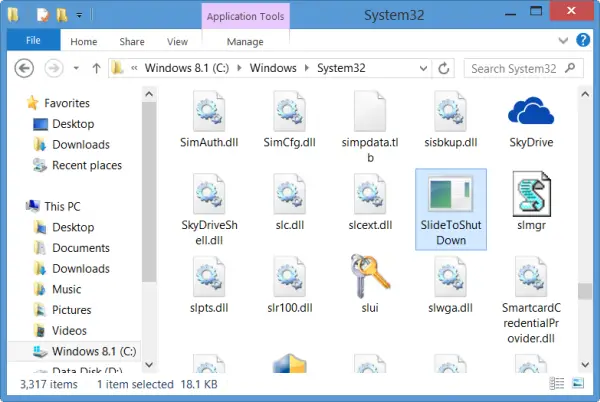The width and height of the screenshot is (600, 402).
Task: Expand the ribbon with chevron
Action: 563,40
